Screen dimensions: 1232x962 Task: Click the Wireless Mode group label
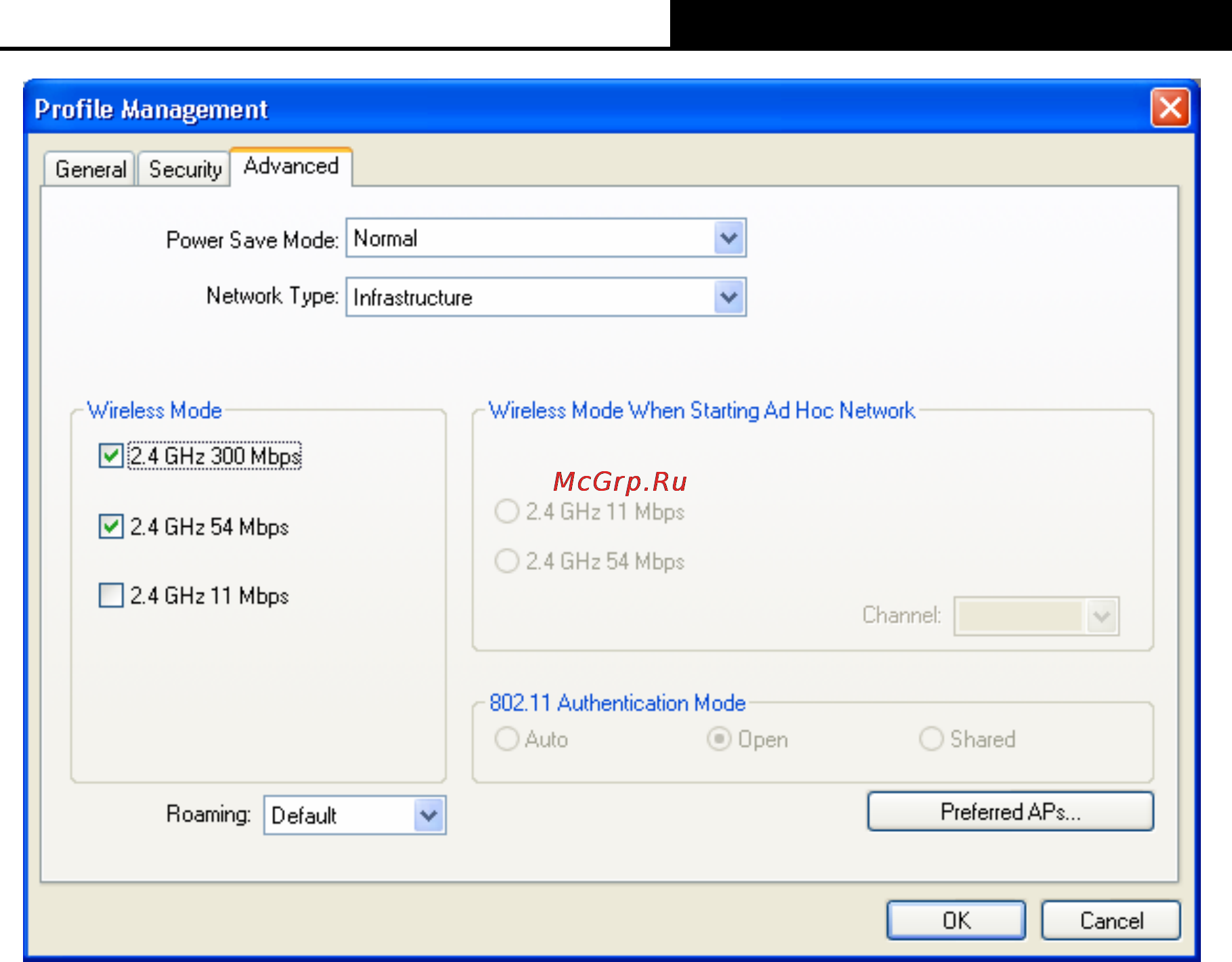154,410
